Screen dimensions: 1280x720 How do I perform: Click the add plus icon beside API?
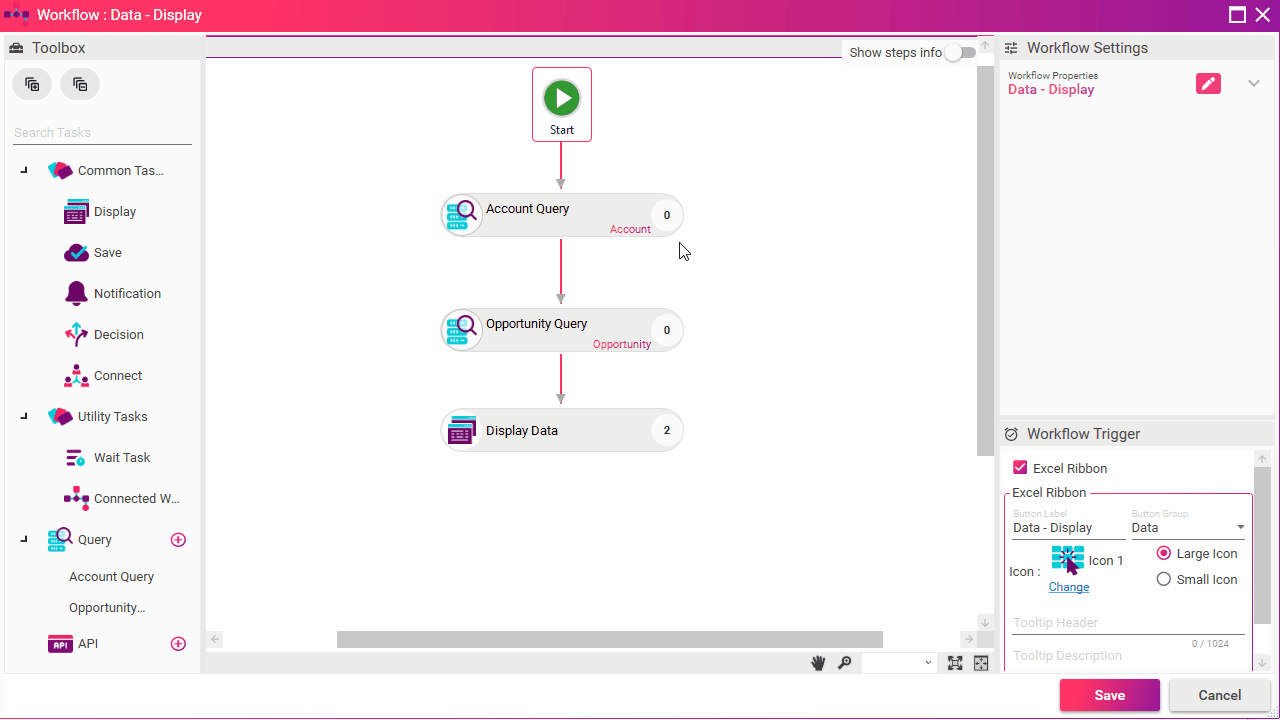tap(178, 644)
